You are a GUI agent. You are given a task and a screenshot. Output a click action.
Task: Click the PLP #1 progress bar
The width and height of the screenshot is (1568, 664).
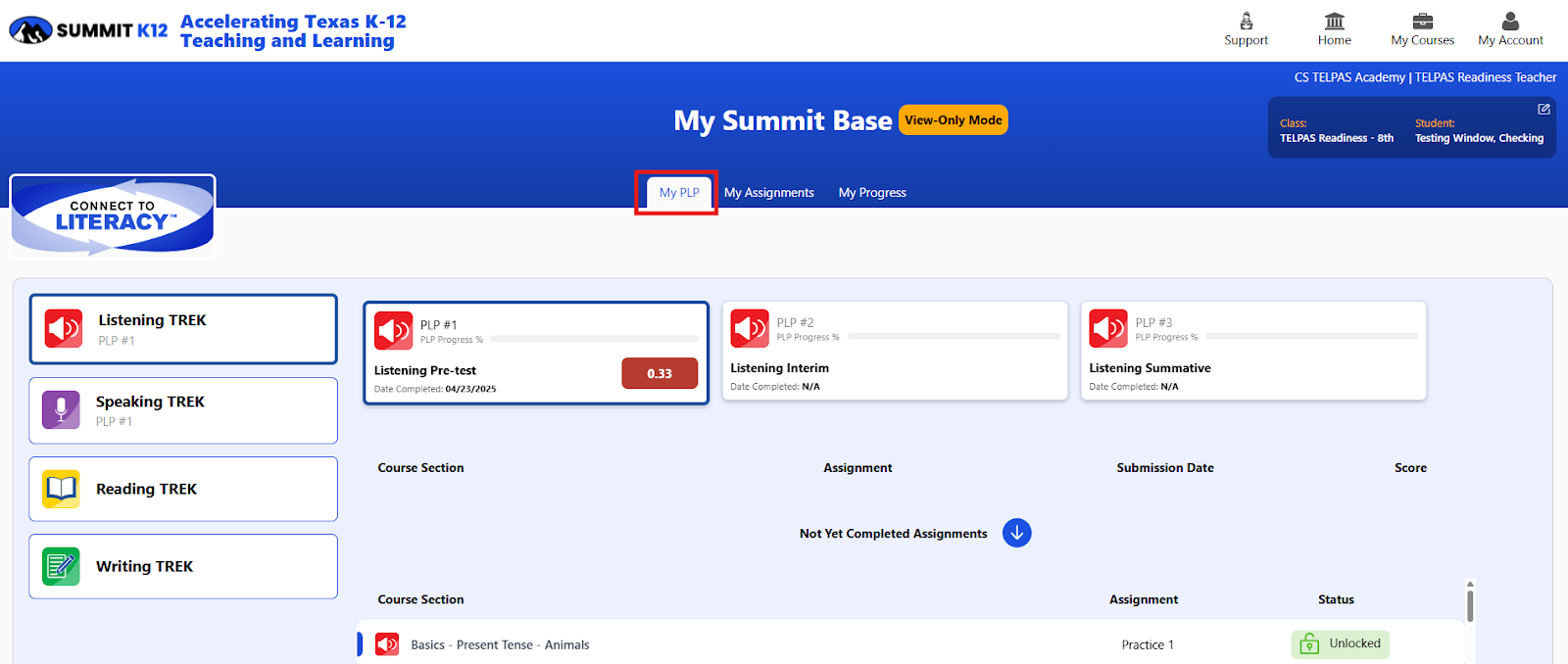[595, 339]
